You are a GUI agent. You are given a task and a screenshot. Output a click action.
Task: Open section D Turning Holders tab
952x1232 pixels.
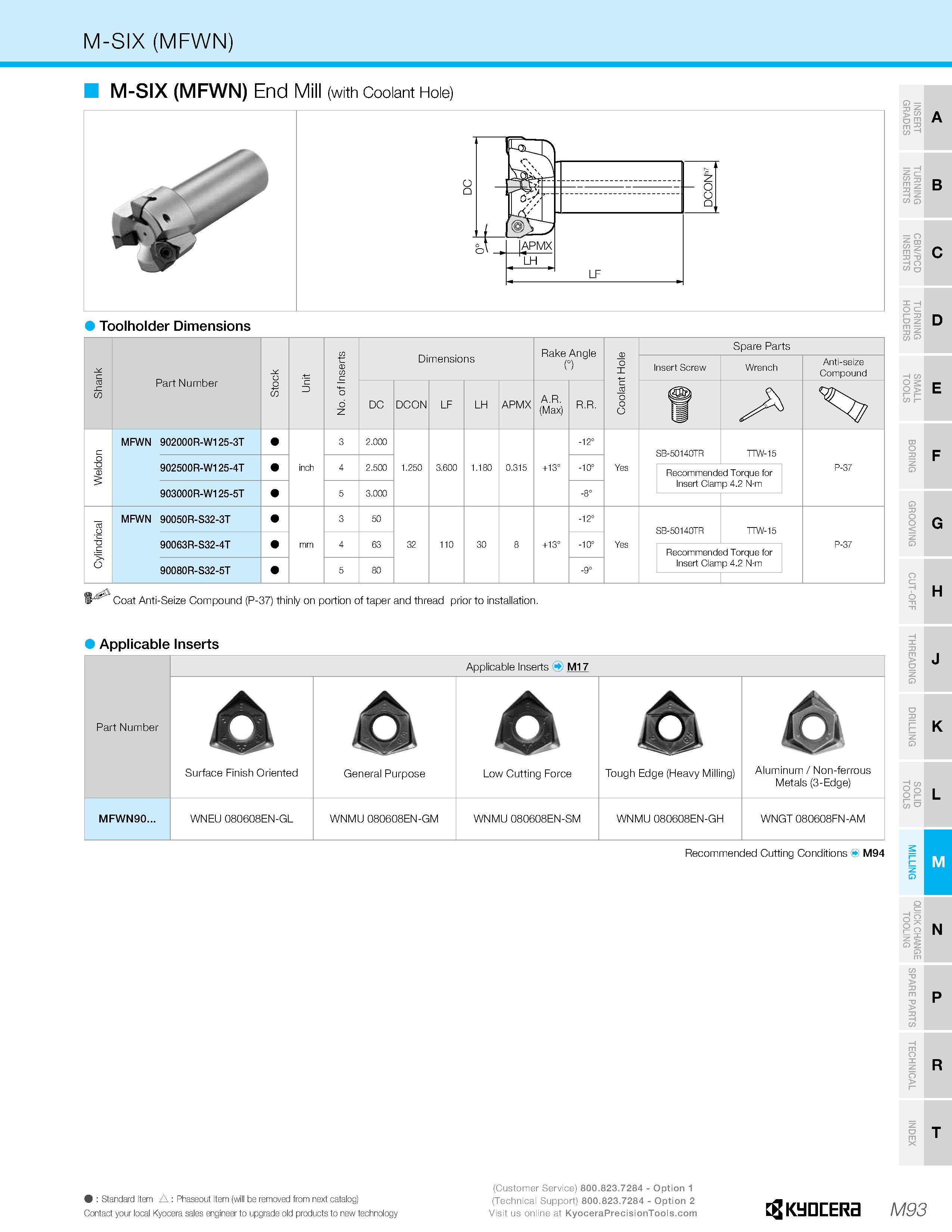click(925, 320)
